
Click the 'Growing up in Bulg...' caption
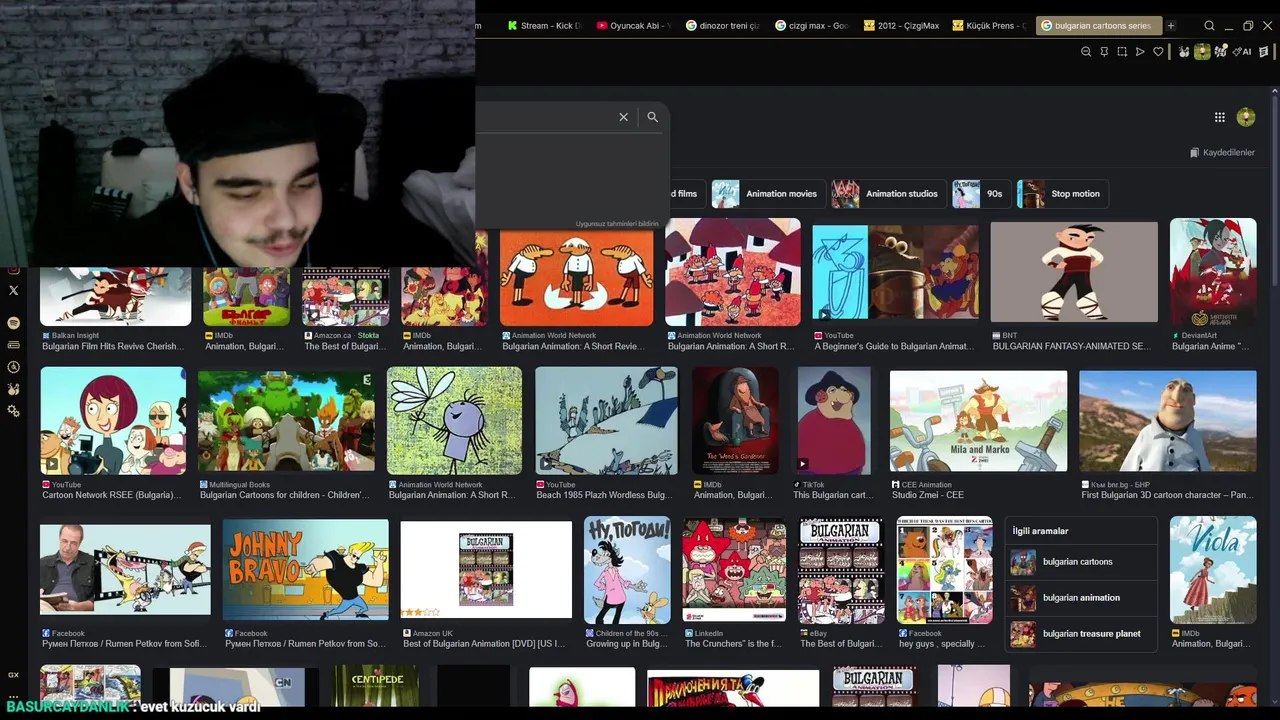[x=627, y=644]
